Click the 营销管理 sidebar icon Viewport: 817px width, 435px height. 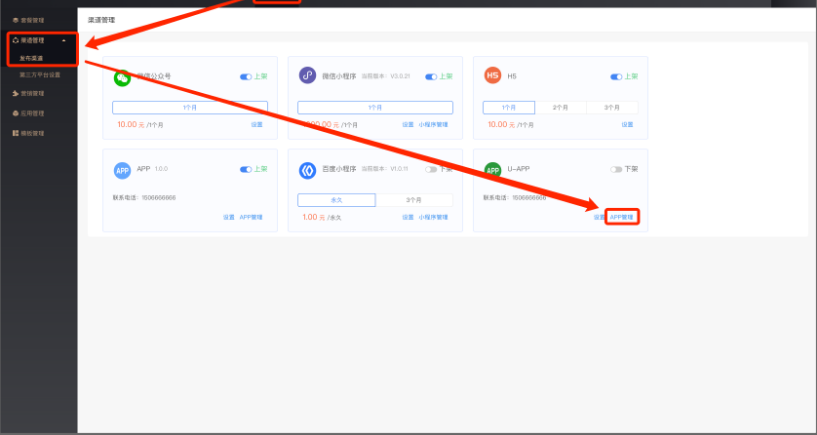tap(16, 93)
